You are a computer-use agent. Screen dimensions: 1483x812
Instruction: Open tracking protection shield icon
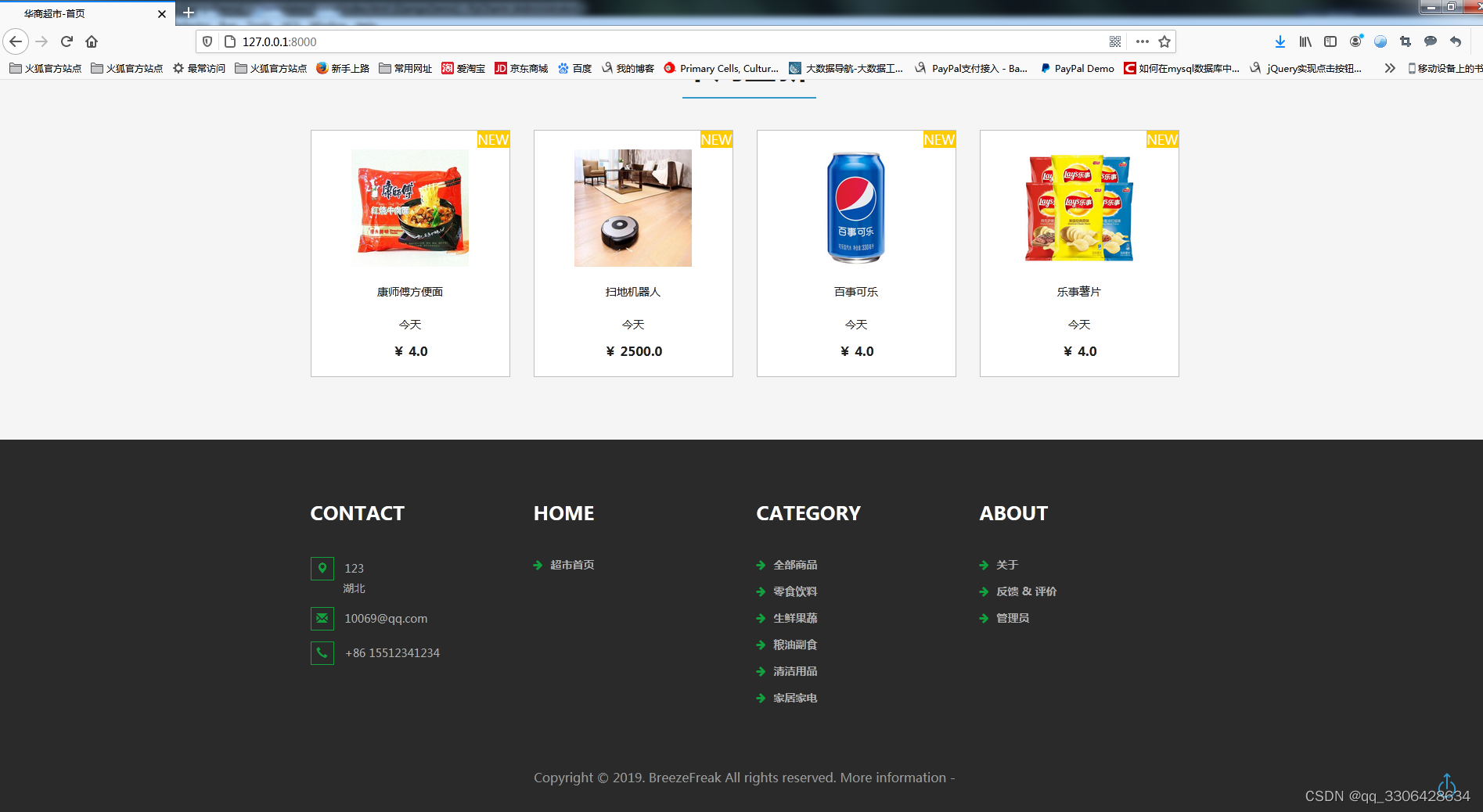click(207, 41)
